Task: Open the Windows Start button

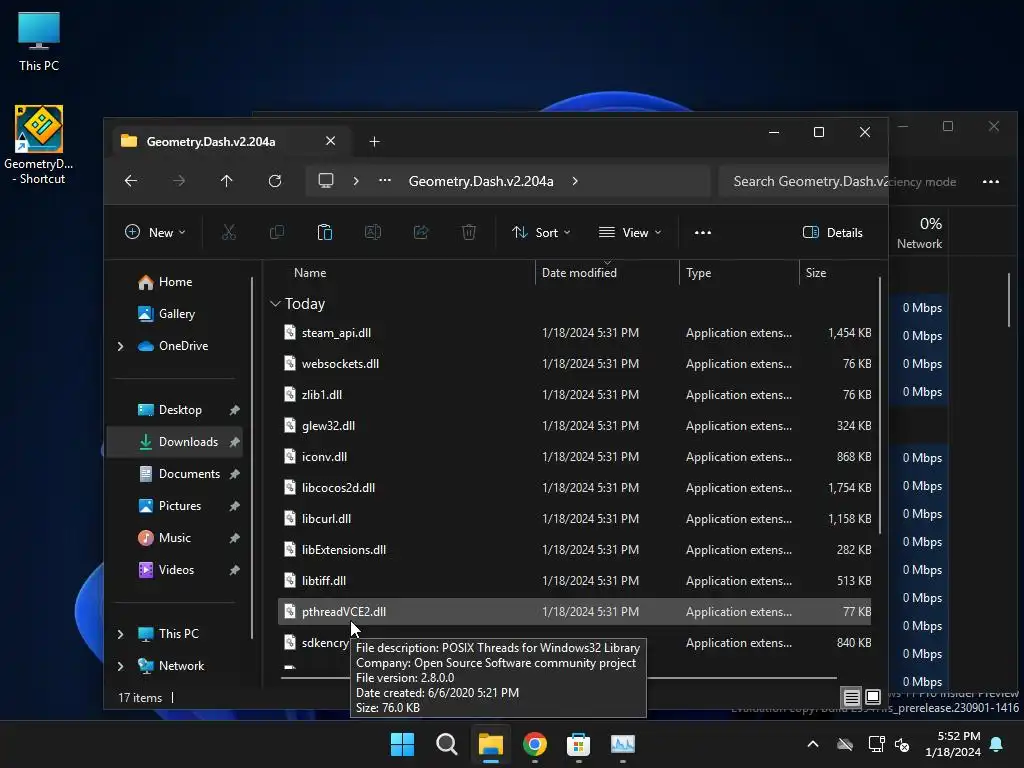Action: pos(402,744)
